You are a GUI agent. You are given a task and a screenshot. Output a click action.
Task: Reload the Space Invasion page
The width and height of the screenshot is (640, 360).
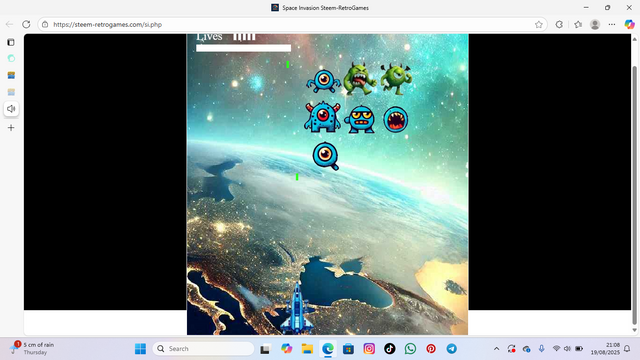tap(26, 24)
